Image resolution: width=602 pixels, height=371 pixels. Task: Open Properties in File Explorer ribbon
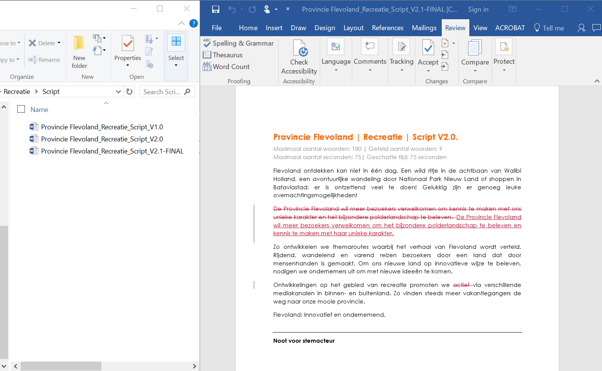[127, 51]
